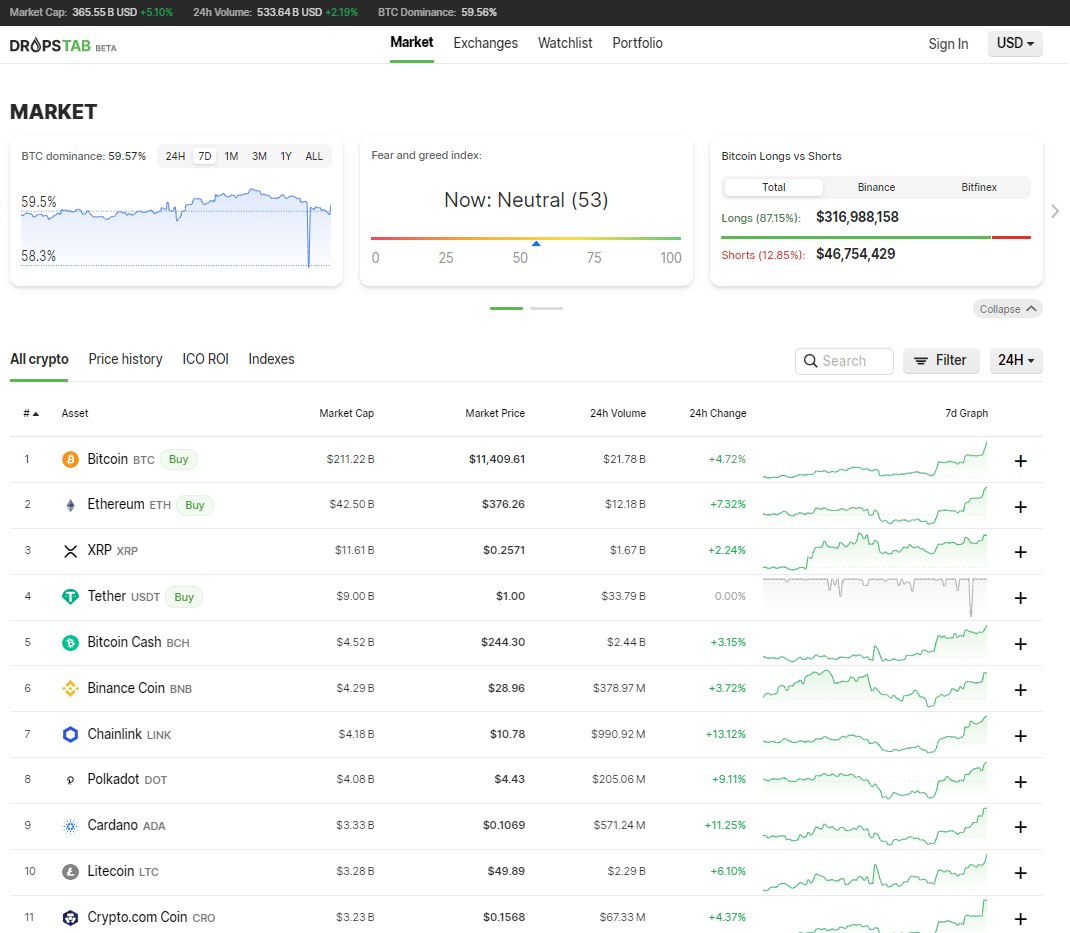Add Crypto.com Coin to watchlist with plus icon
The height and width of the screenshot is (933, 1070).
click(x=1020, y=919)
